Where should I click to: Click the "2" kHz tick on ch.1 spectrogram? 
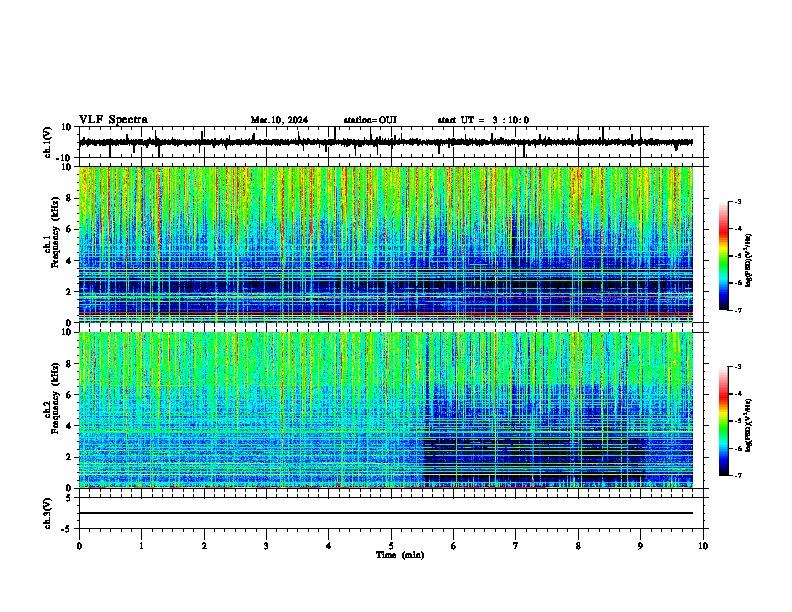coord(69,291)
